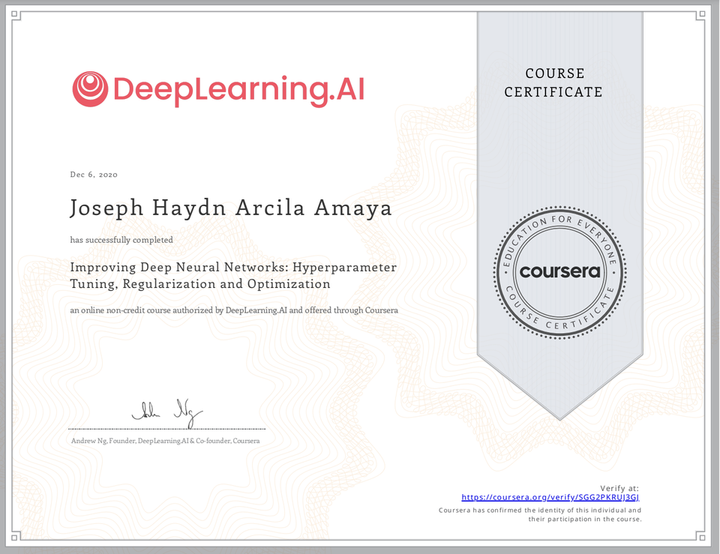Click "Coursera has confirmed the identity" line
720x554 pixels.
[x=540, y=510]
